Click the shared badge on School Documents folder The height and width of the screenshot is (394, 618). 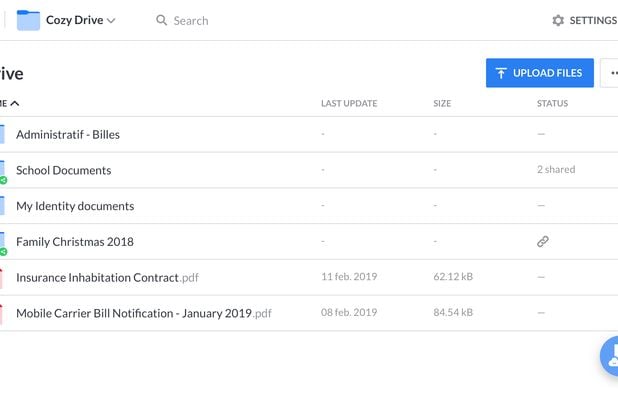[x=4, y=180]
